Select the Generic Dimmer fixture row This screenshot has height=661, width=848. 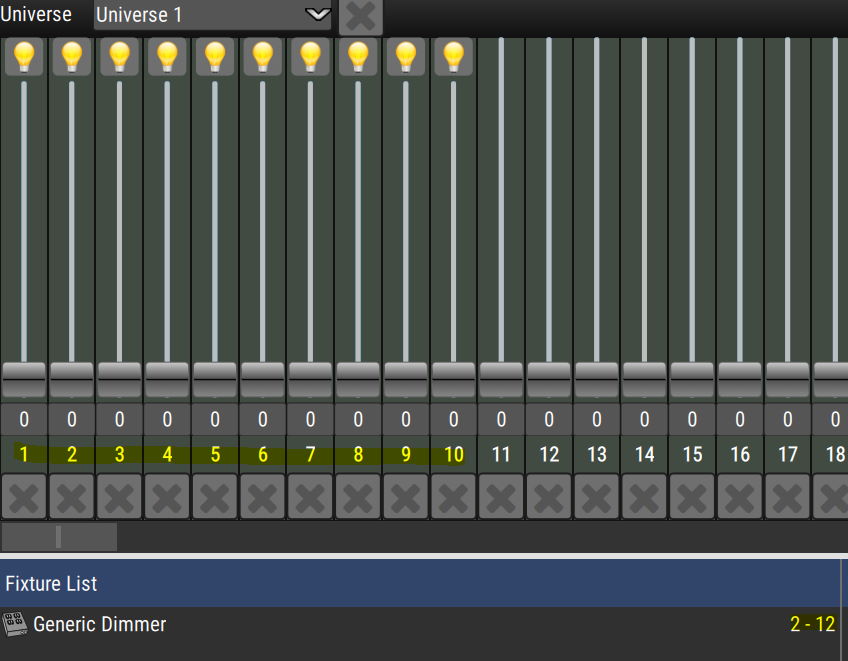(420, 624)
